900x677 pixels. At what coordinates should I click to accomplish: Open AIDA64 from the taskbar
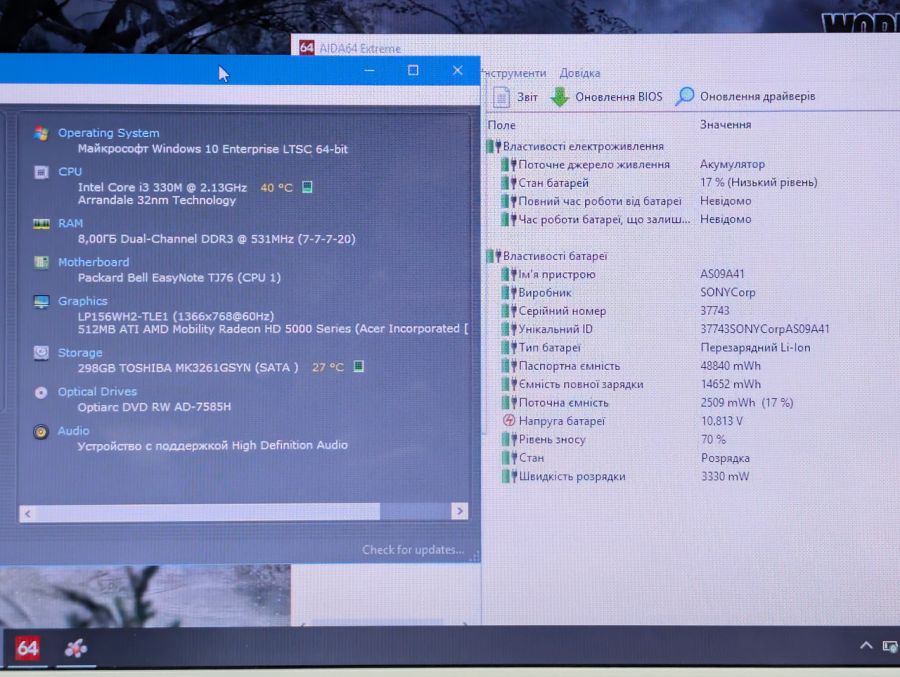click(27, 648)
